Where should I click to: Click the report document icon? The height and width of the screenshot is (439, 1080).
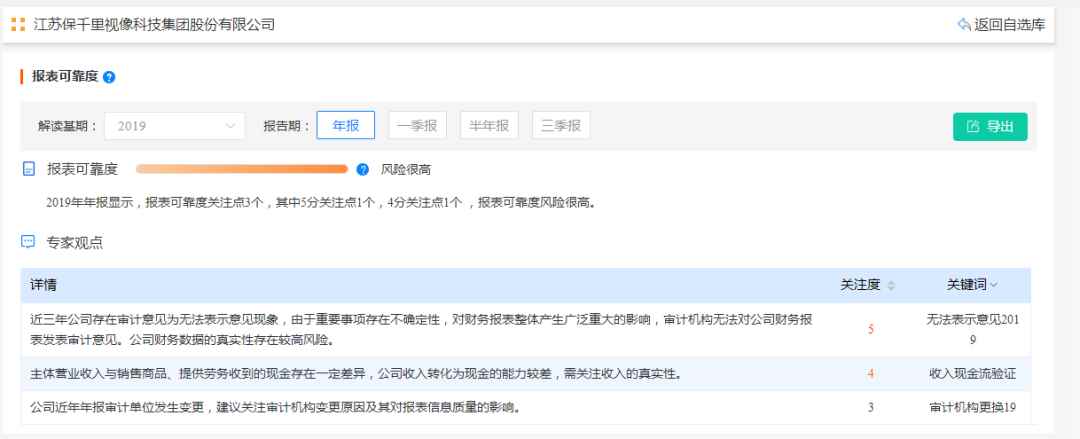29,170
